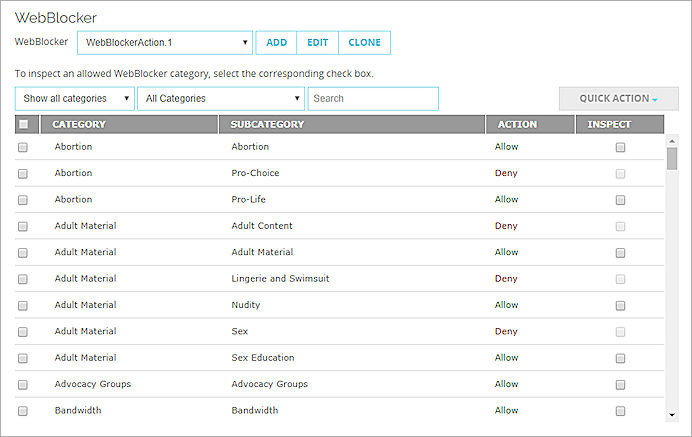Image resolution: width=692 pixels, height=437 pixels.
Task: Click the scrollbar up arrow
Action: tap(672, 141)
